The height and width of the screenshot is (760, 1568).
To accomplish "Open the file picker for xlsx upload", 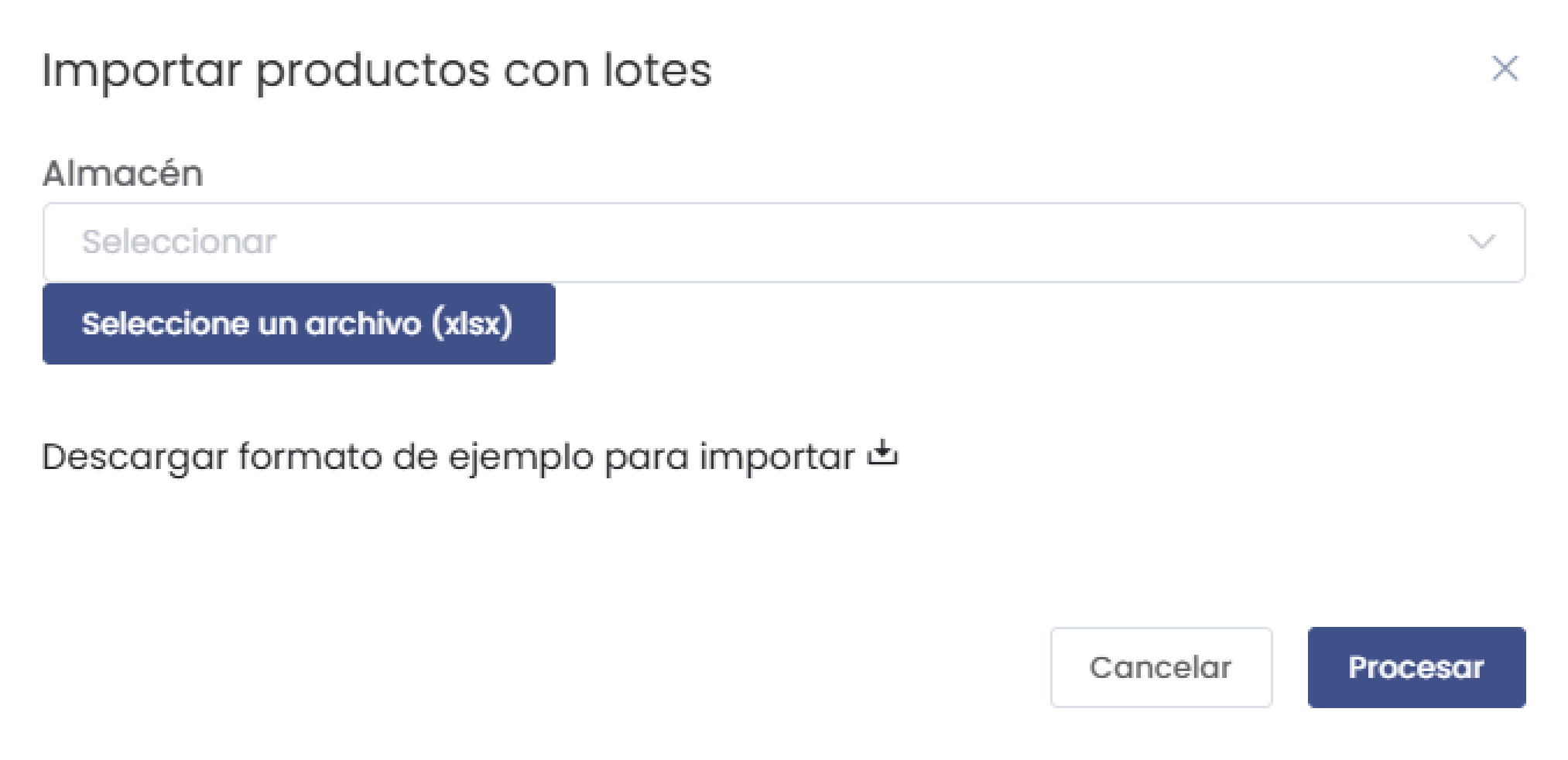I will 299,324.
